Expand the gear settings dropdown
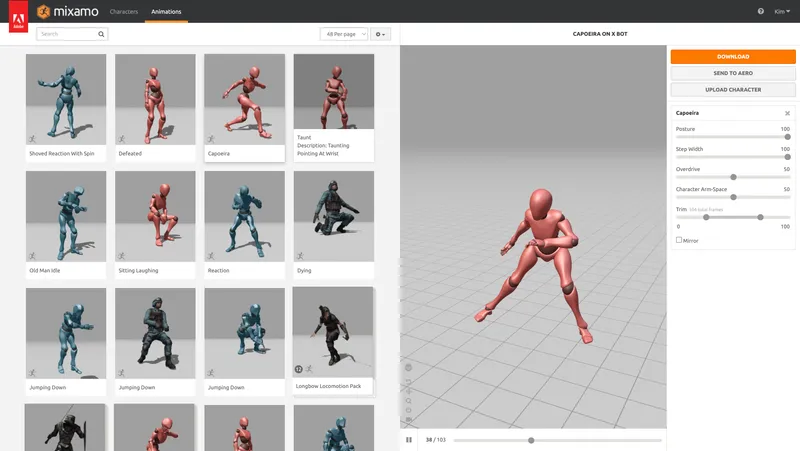The image size is (800, 451). pyautogui.click(x=380, y=34)
